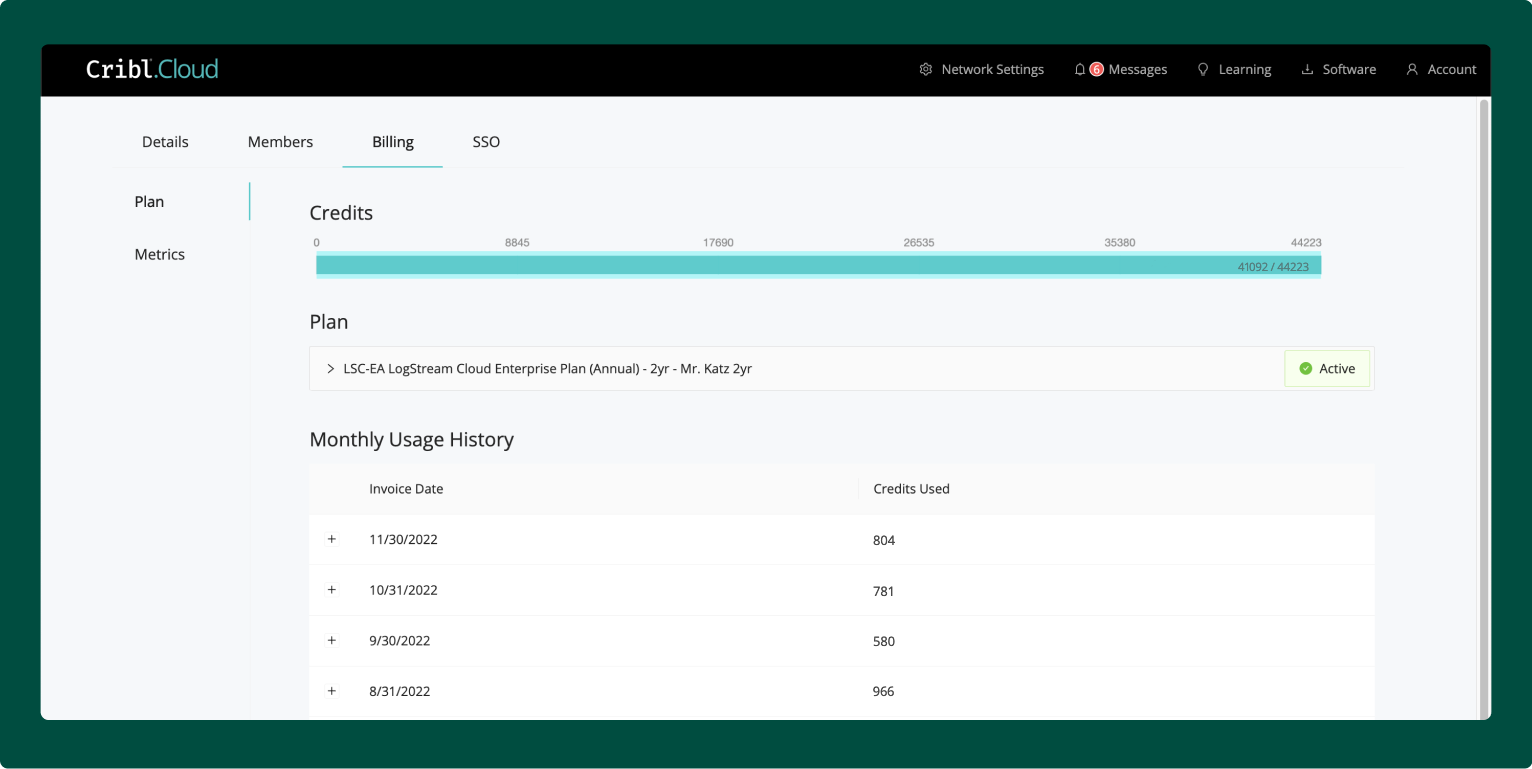Click the 10/31/2022 invoice date

point(403,590)
